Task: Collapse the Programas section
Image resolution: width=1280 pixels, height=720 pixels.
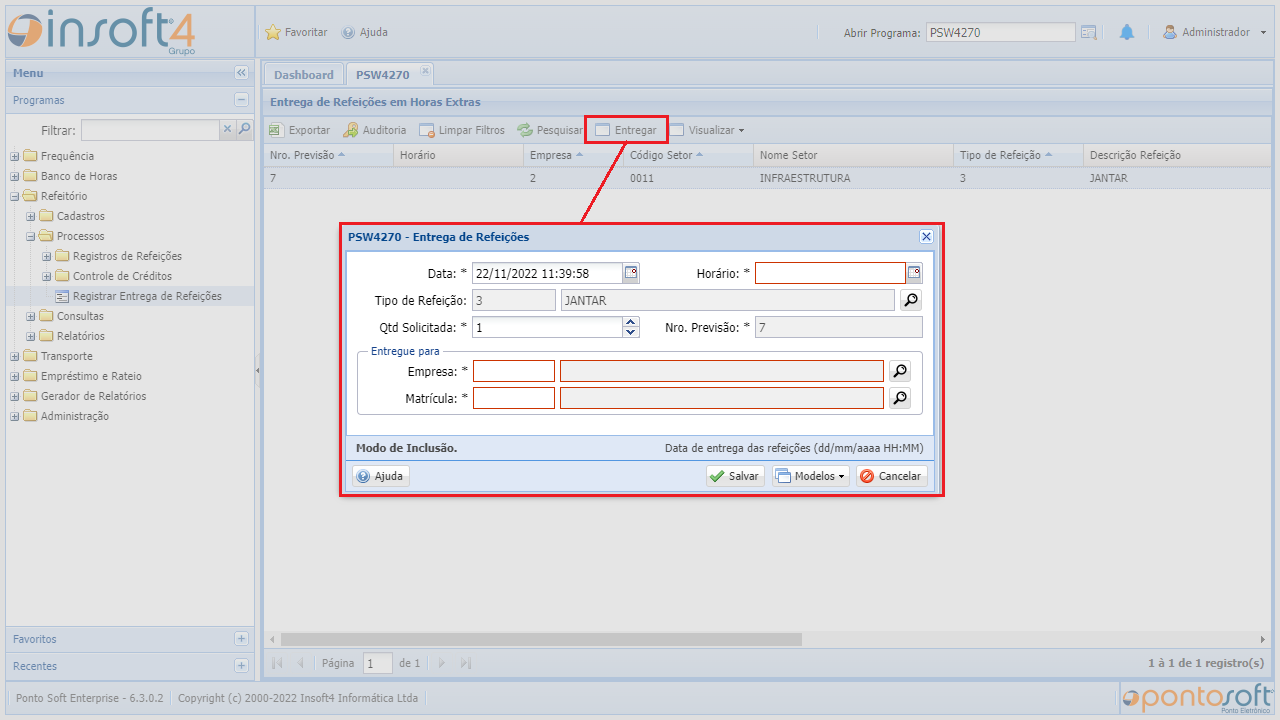Action: [x=241, y=100]
